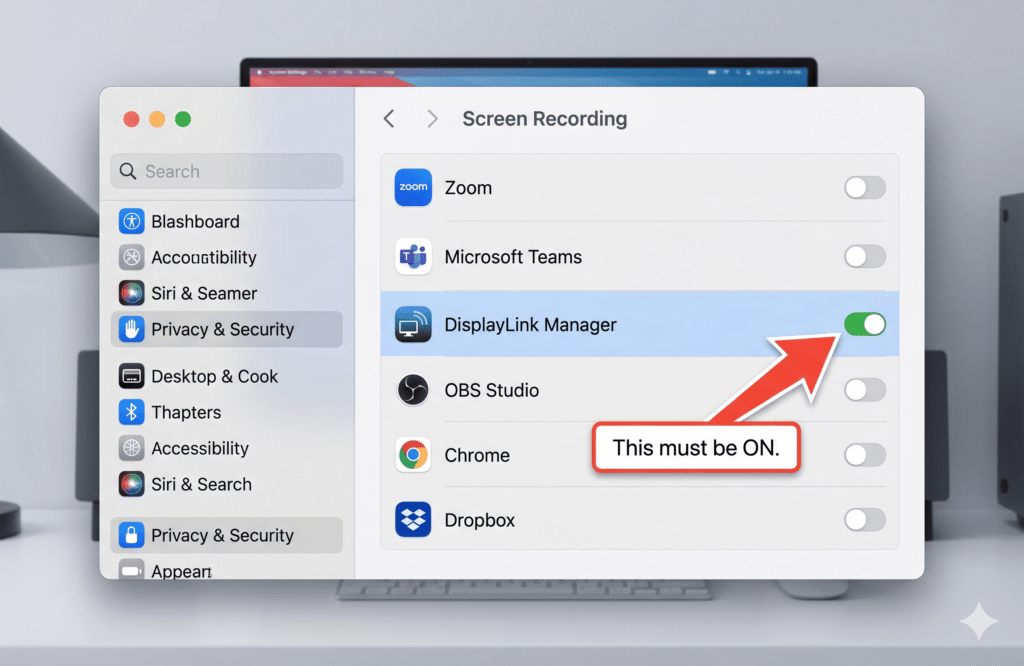Image resolution: width=1024 pixels, height=666 pixels.
Task: Click the Chrome app icon
Action: click(413, 454)
